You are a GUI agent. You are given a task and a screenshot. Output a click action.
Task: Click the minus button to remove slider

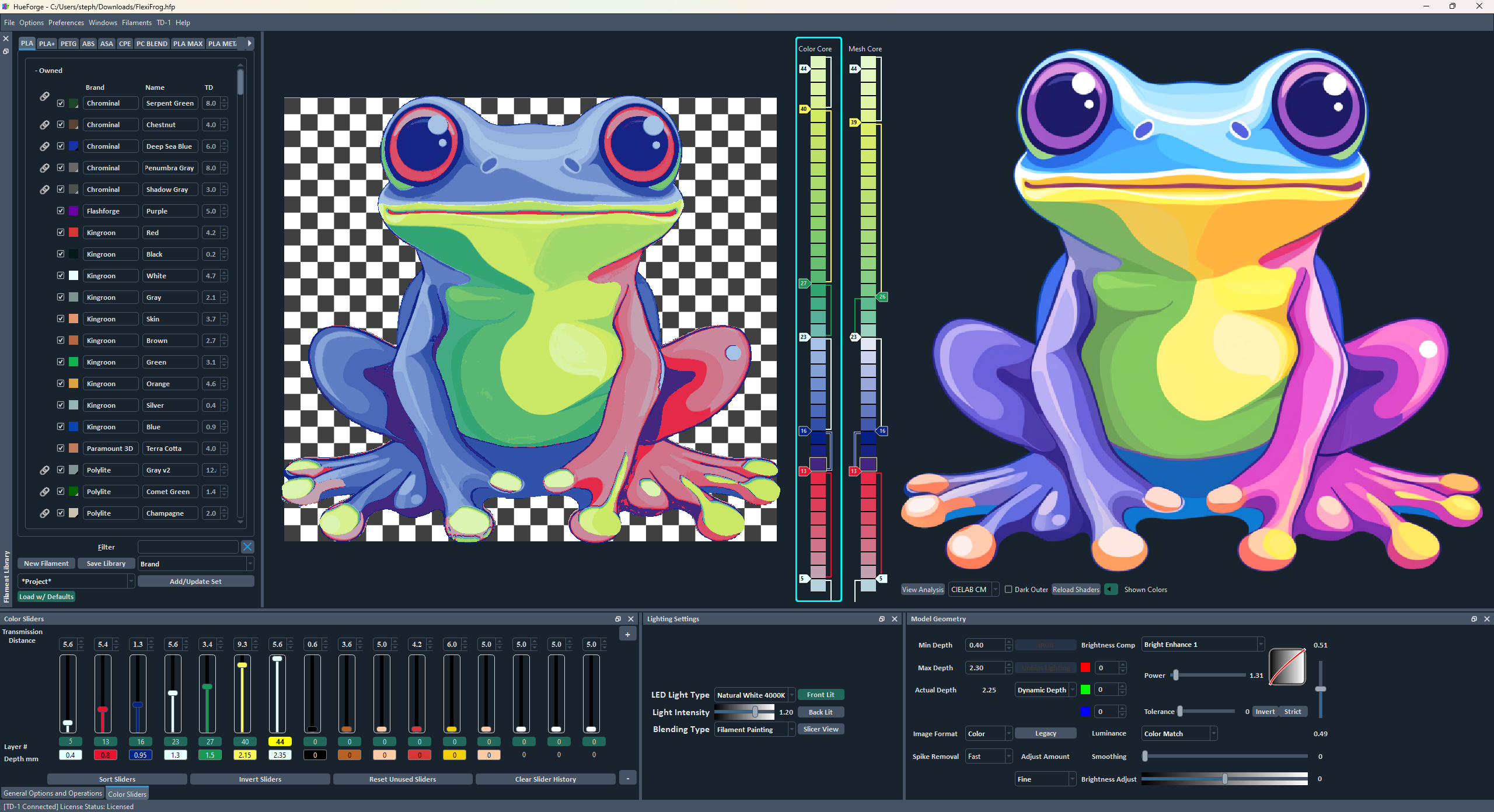(x=627, y=778)
